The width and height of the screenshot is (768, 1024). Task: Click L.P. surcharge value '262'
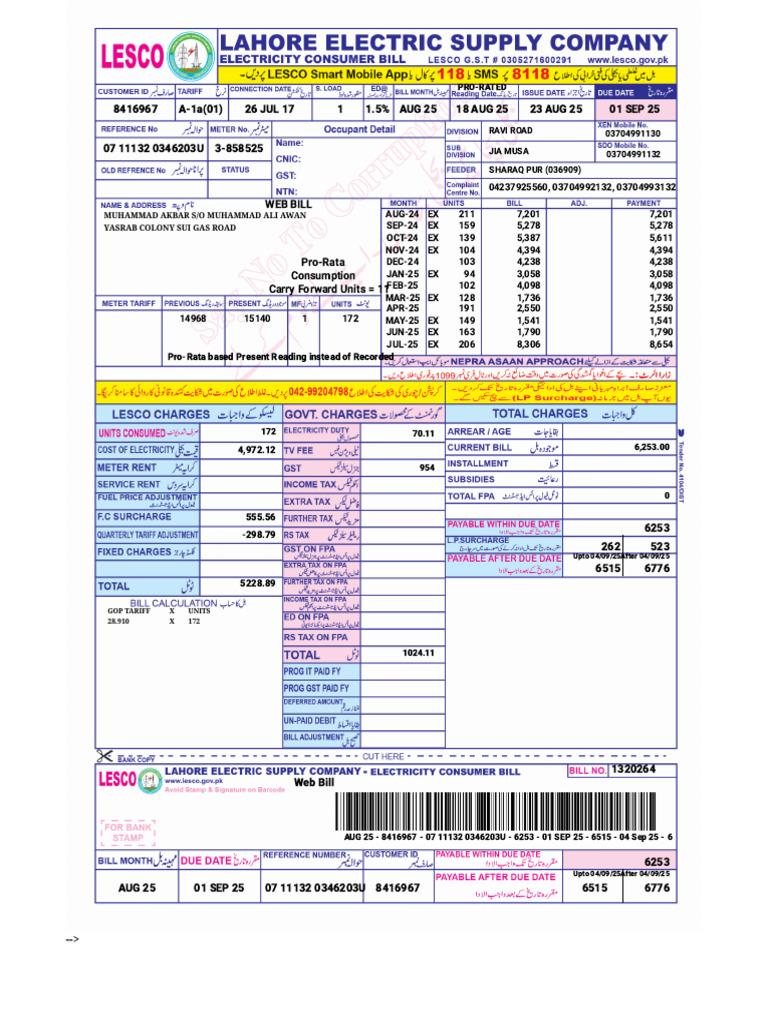611,547
